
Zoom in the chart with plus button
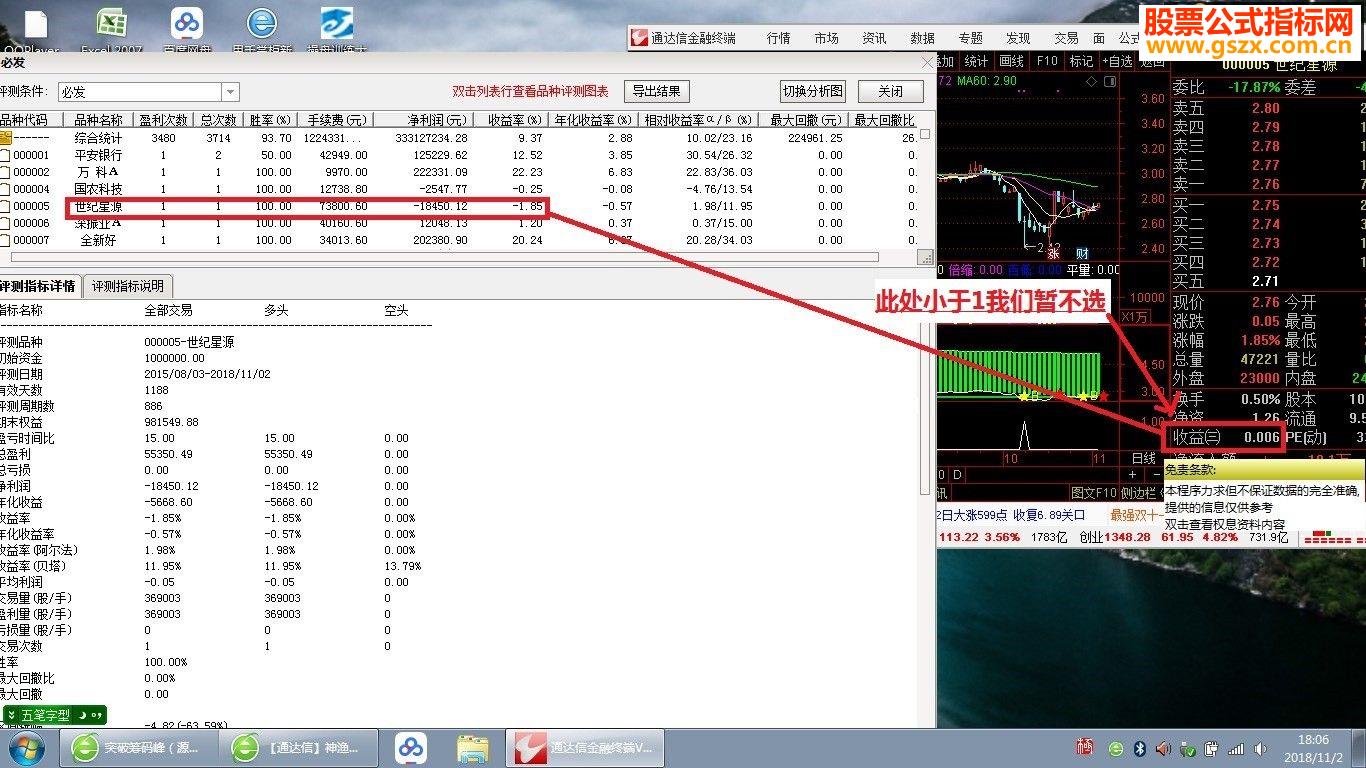click(1132, 474)
